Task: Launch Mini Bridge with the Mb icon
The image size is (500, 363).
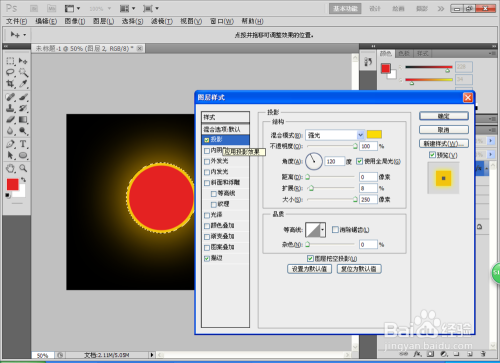Action: 51,8
